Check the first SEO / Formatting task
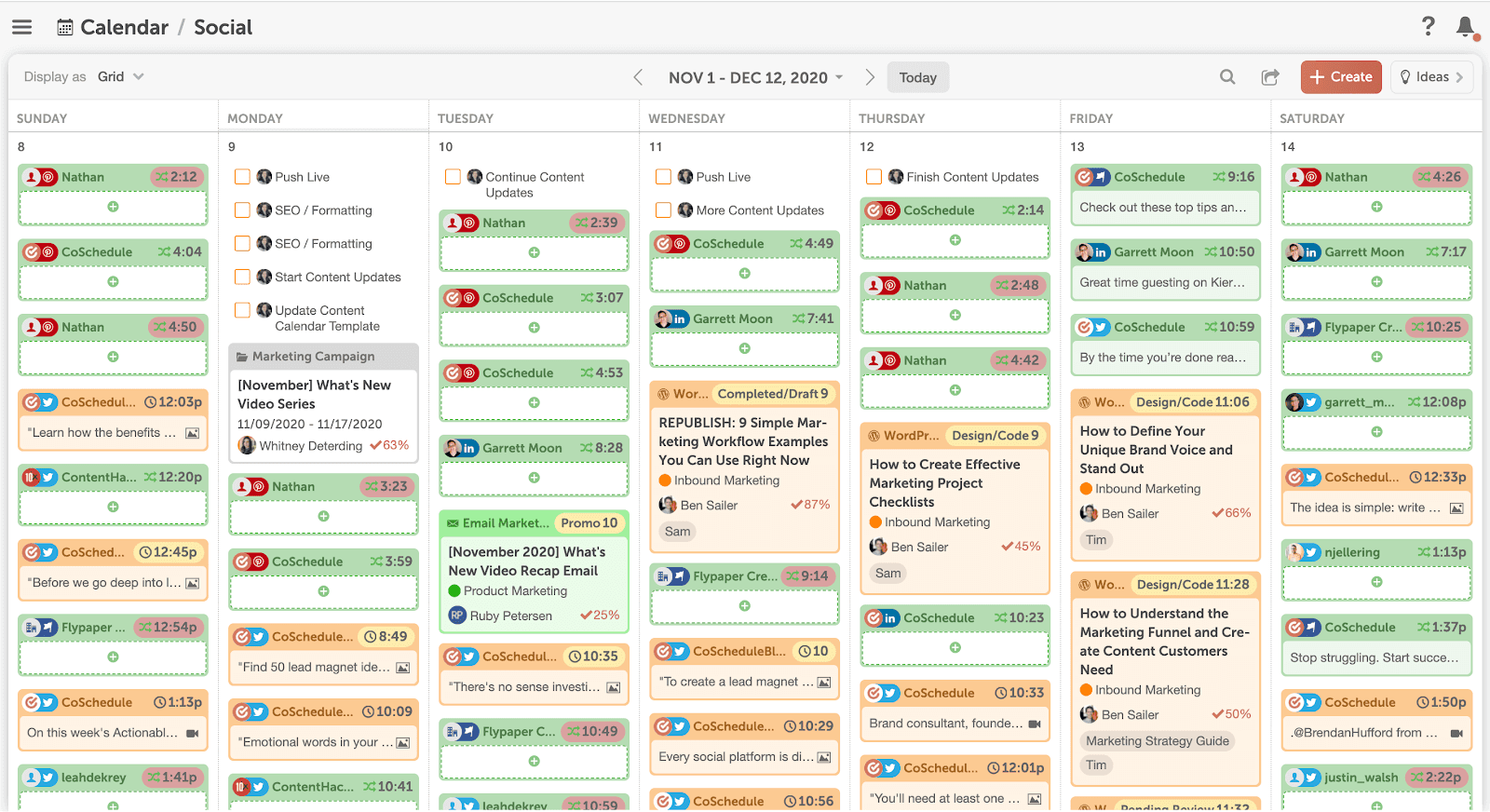Viewport: 1490px width, 812px height. click(242, 210)
